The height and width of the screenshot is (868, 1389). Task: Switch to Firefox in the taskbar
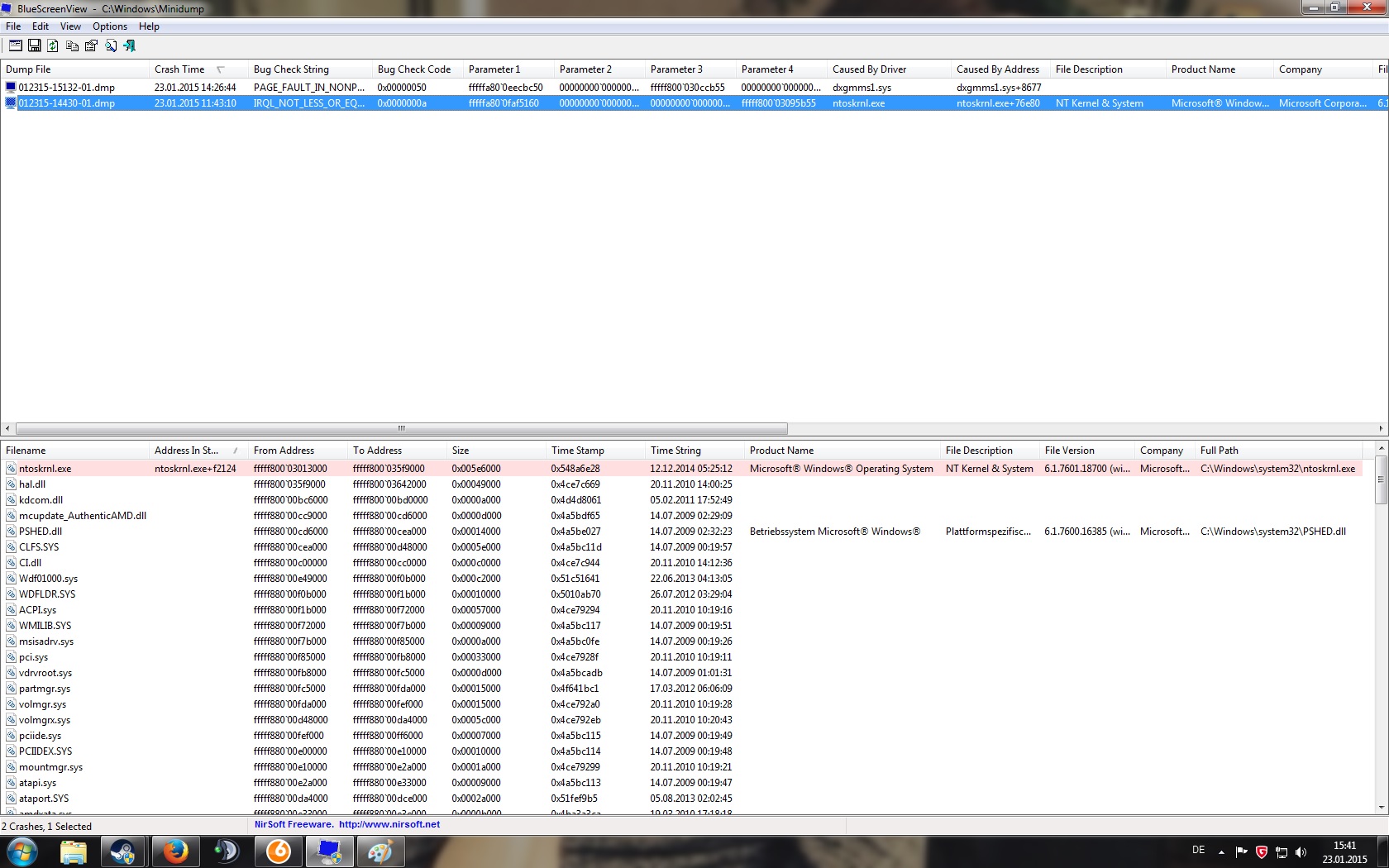point(175,851)
